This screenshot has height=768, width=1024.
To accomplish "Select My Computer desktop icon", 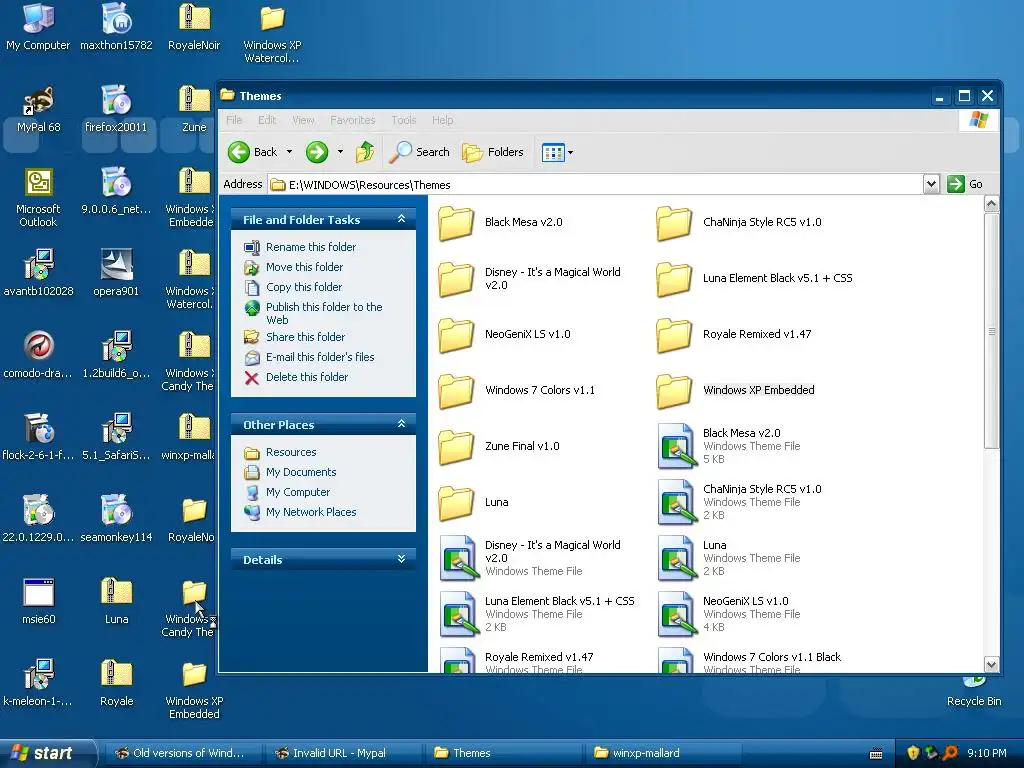I will tap(38, 26).
